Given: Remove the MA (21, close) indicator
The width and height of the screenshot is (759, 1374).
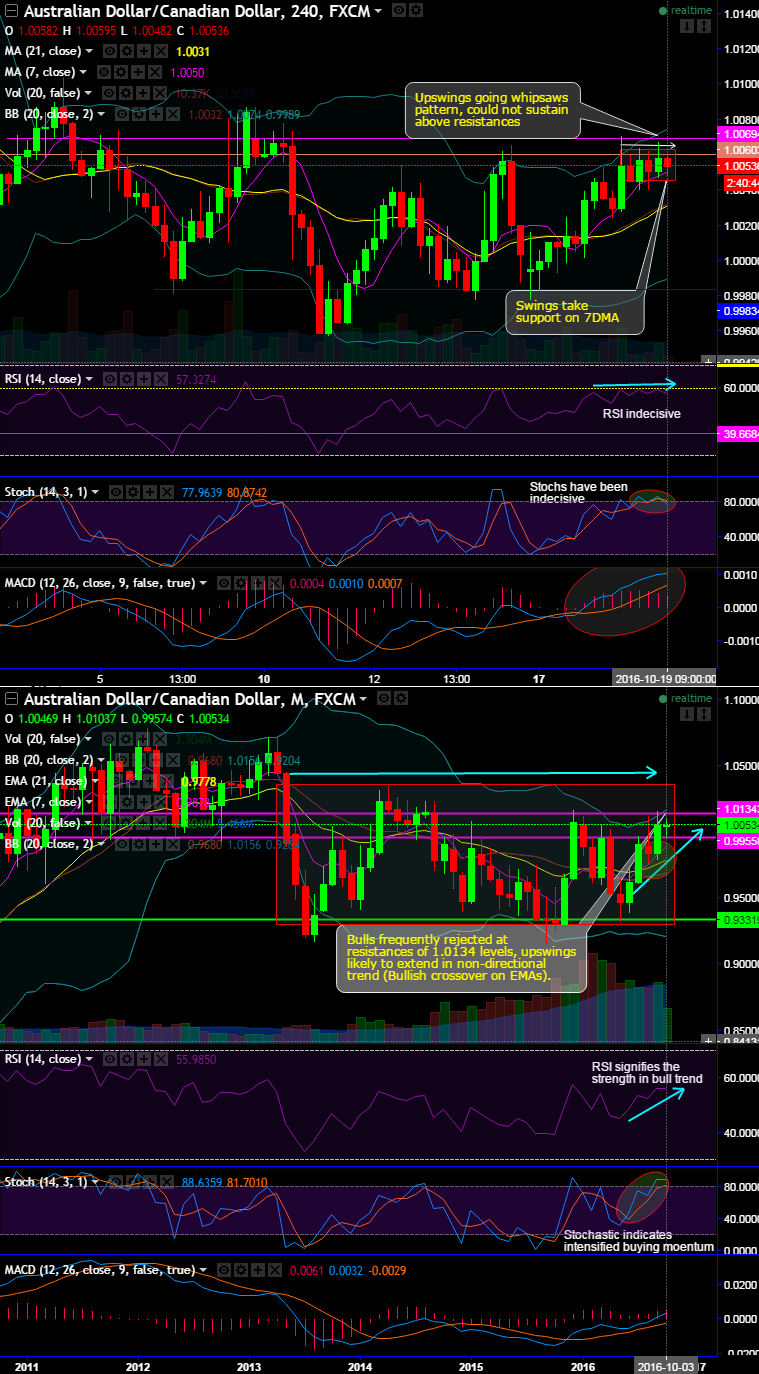Looking at the screenshot, I should (160, 51).
